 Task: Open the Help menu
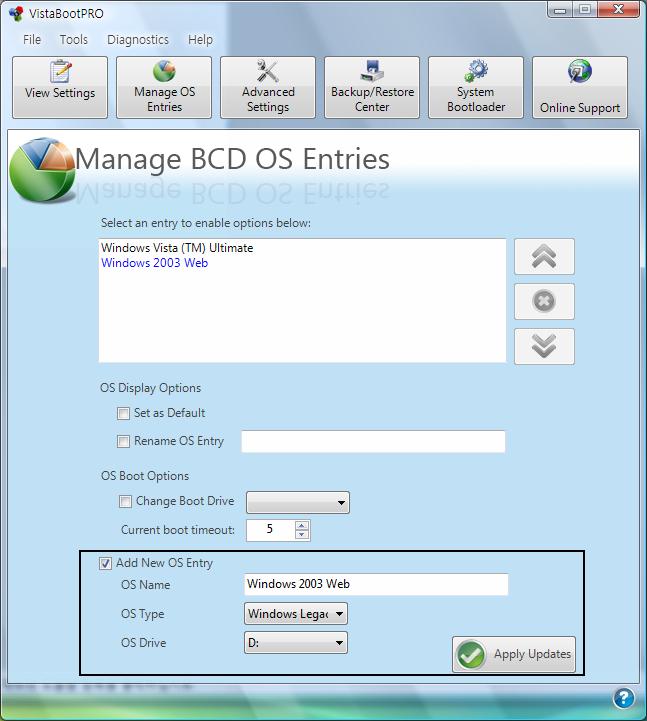click(200, 40)
